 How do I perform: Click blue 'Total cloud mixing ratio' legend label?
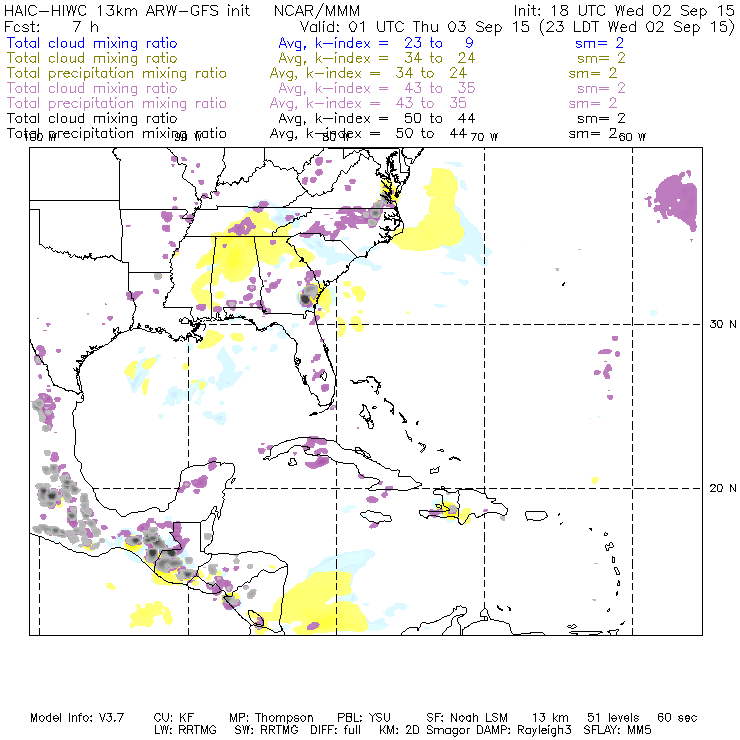92,43
